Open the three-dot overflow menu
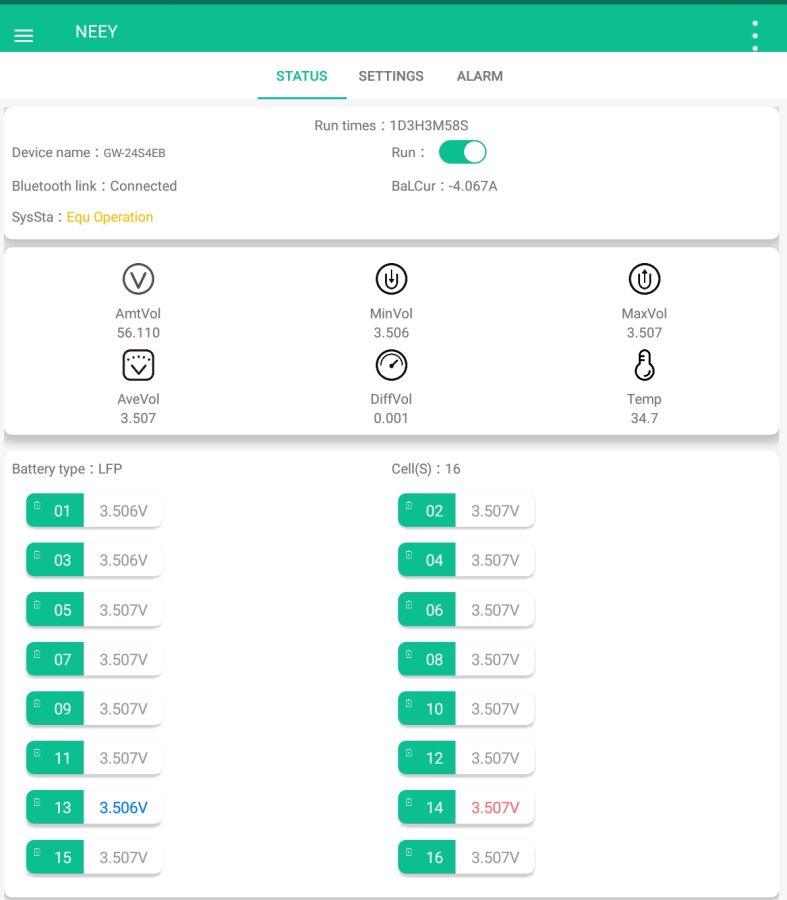This screenshot has height=900, width=787. 755,35
